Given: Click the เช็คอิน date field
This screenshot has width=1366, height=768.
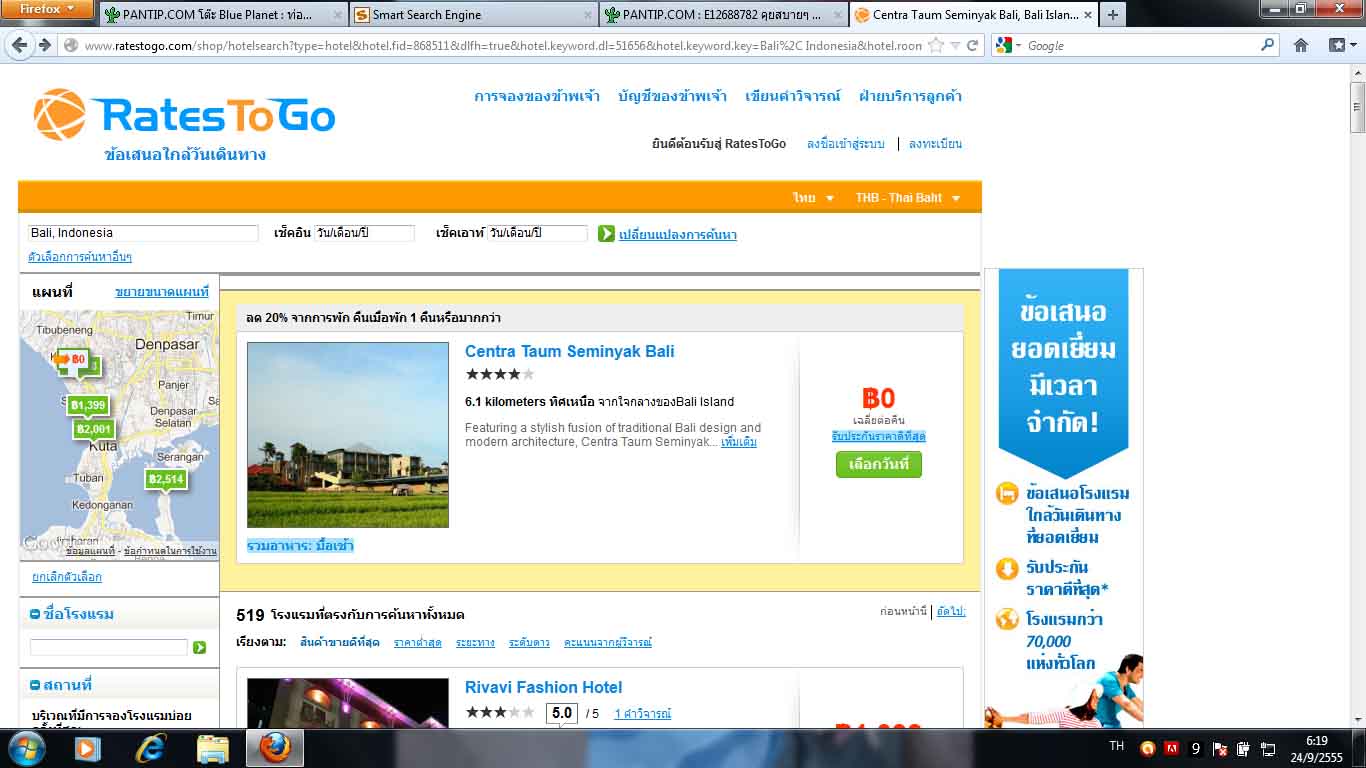Looking at the screenshot, I should [x=364, y=233].
